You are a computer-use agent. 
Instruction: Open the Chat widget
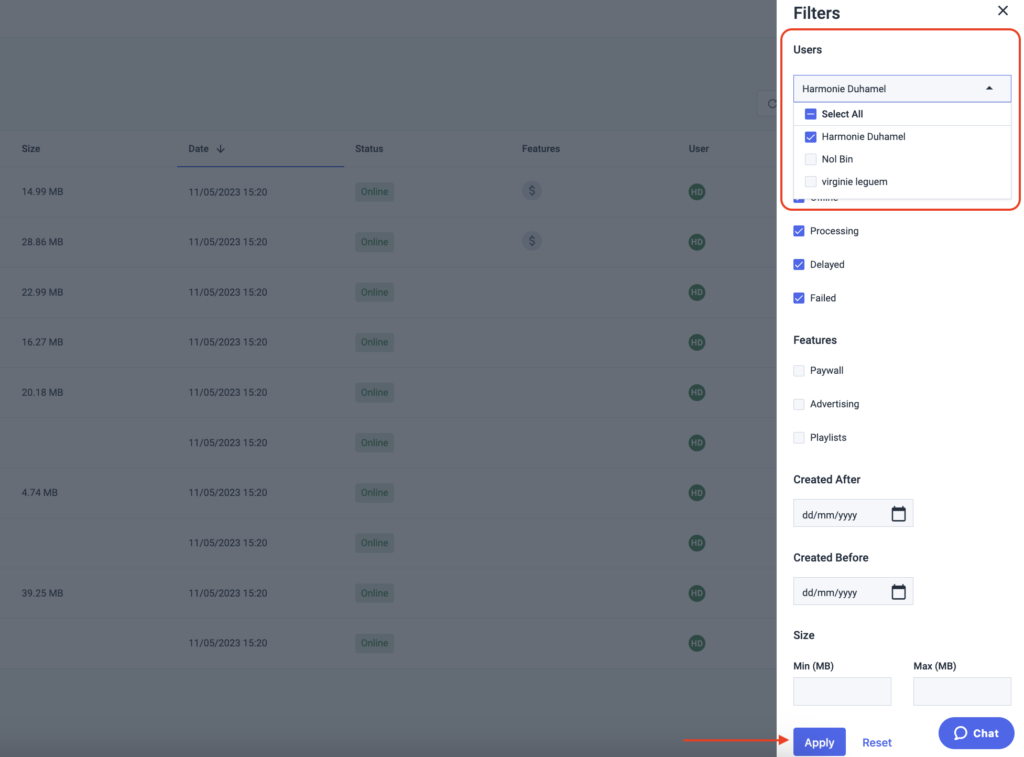coord(975,733)
